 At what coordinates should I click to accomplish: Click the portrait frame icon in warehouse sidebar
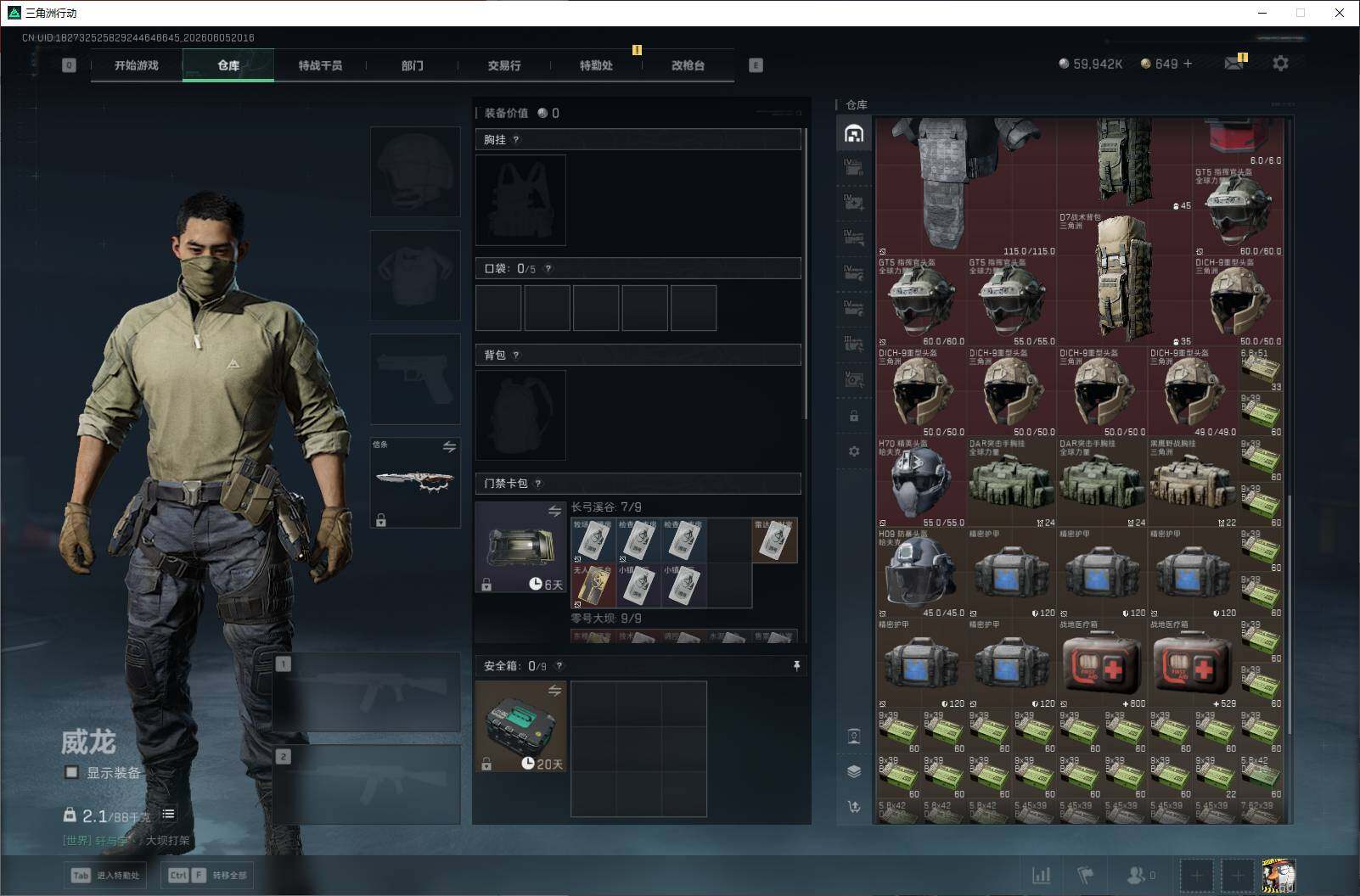[854, 736]
